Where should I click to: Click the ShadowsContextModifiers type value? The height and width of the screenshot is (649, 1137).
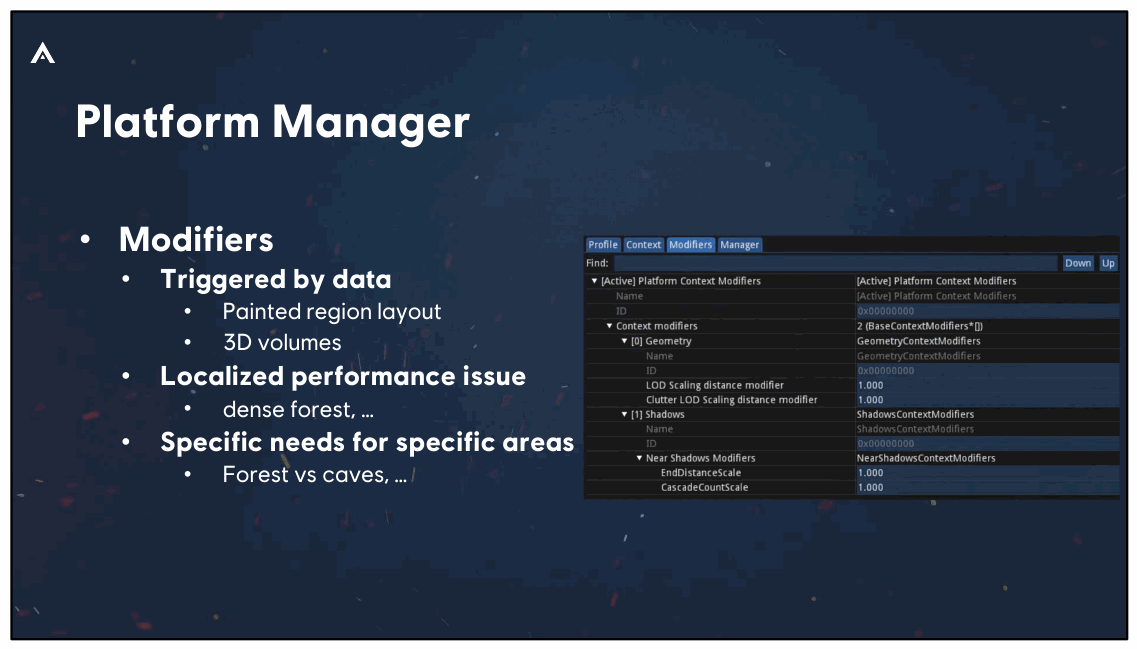point(915,415)
